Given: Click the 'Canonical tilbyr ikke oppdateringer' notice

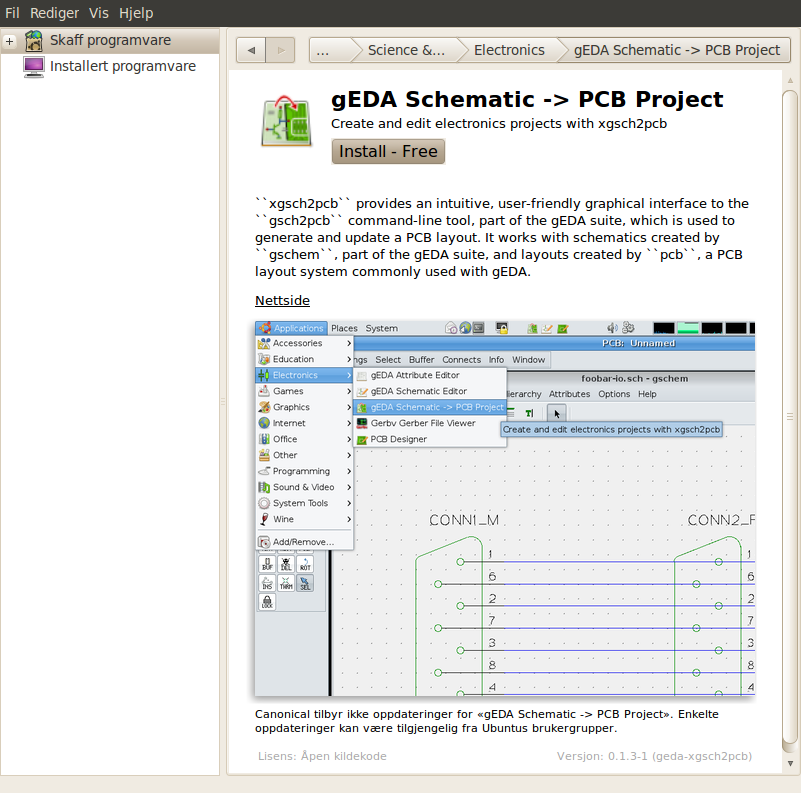Looking at the screenshot, I should 486,721.
